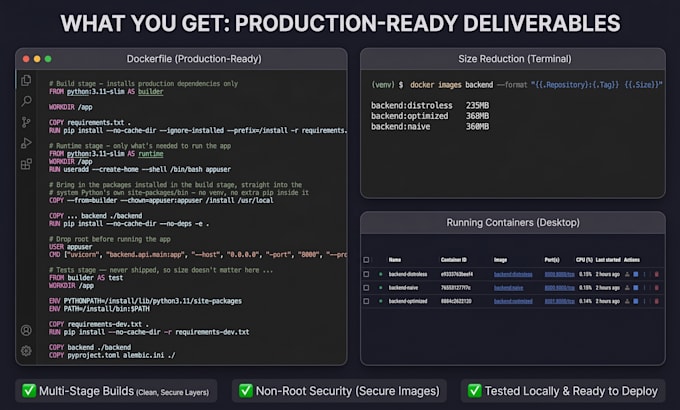Click the 'Size Reduction (Terminal)' panel title

pyautogui.click(x=515, y=59)
